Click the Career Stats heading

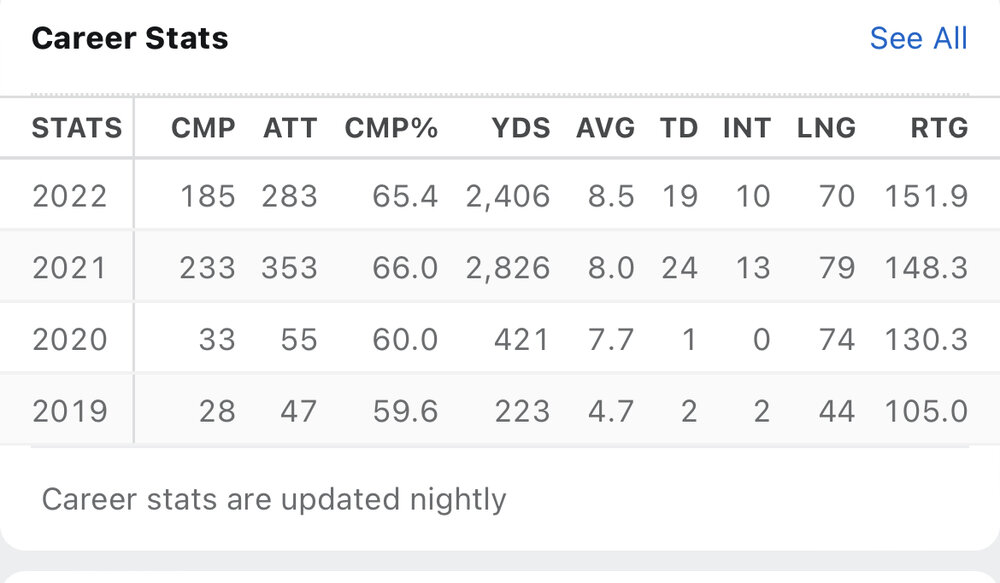tap(130, 38)
